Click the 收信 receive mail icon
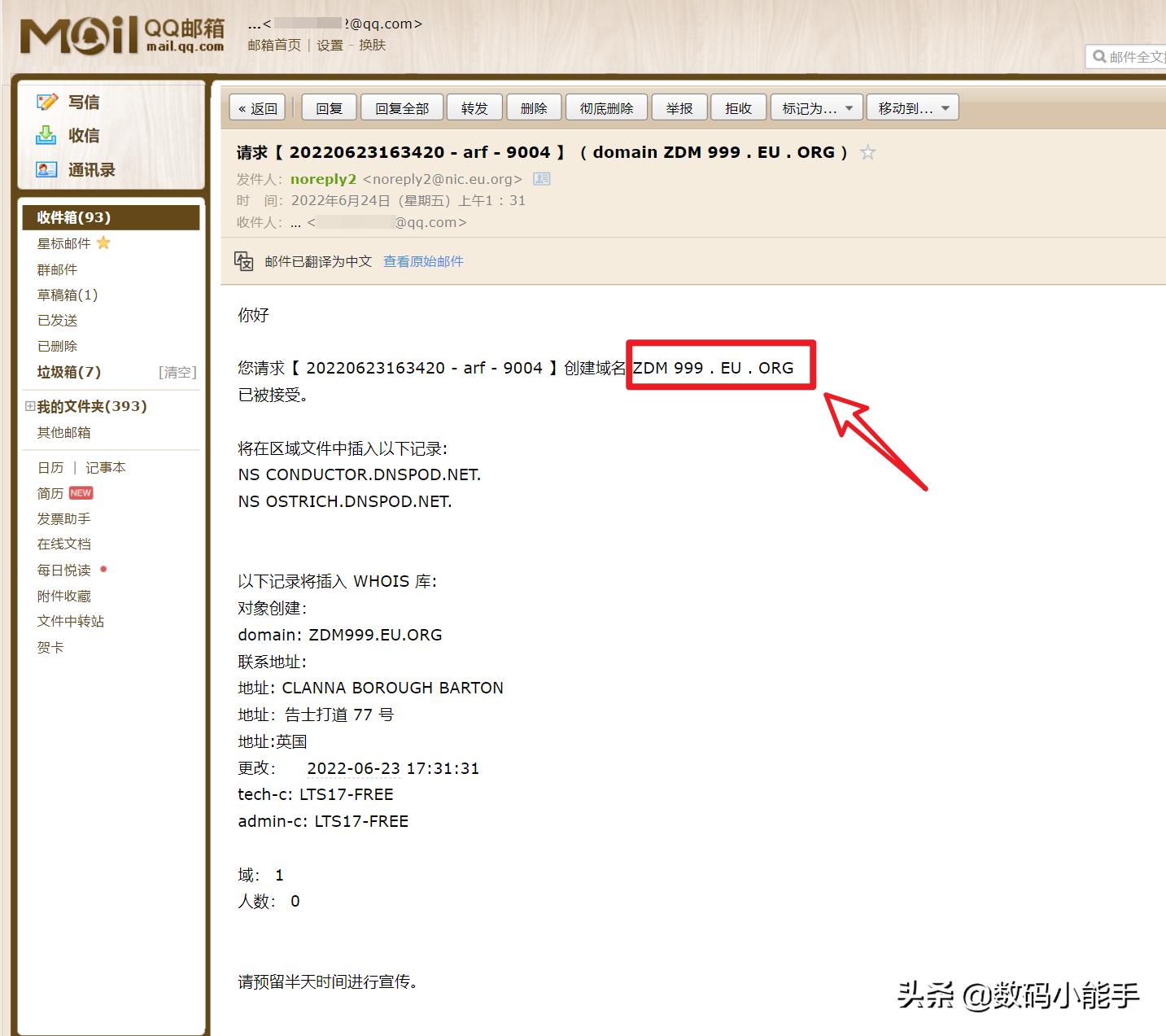Screen dimensions: 1166x1036 46,135
